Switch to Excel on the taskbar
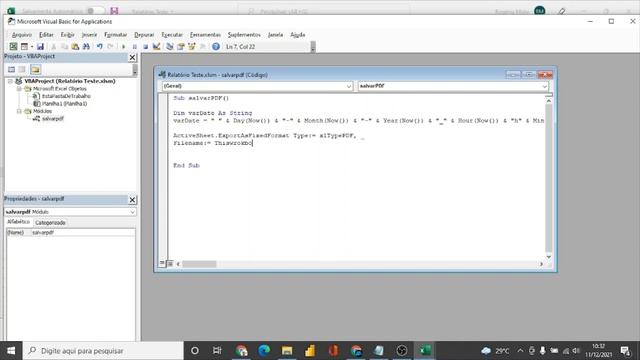This screenshot has width=640, height=360. pos(425,351)
